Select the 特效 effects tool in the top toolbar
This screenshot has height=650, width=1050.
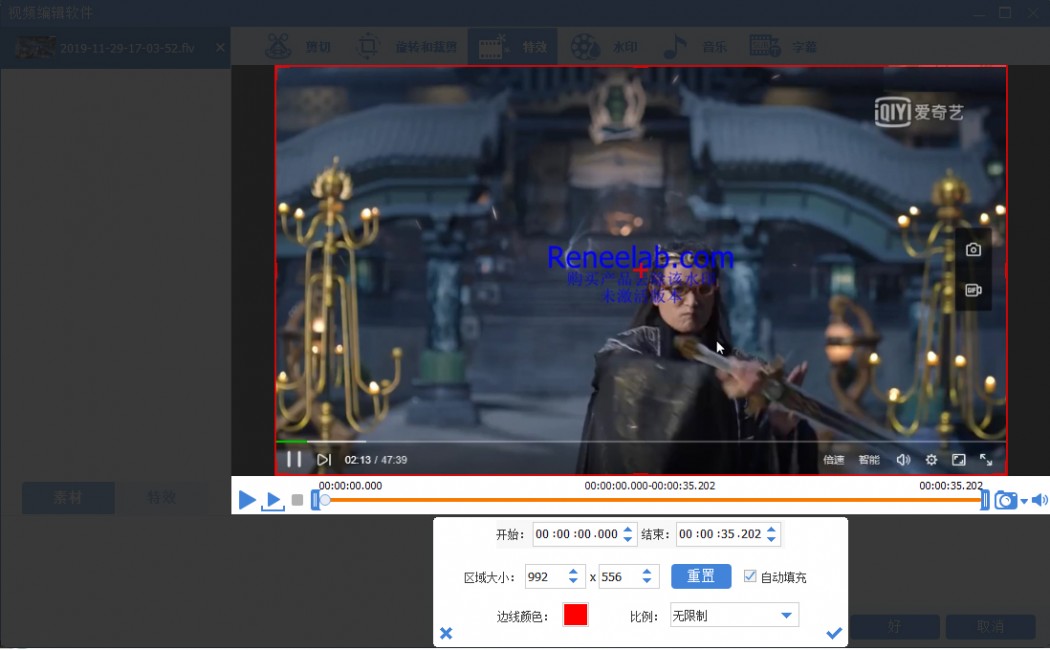(512, 47)
